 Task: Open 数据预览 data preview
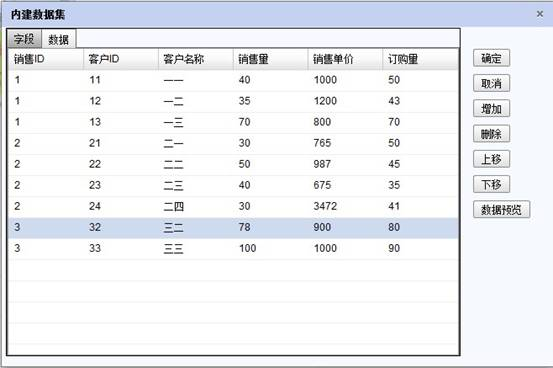coord(501,210)
